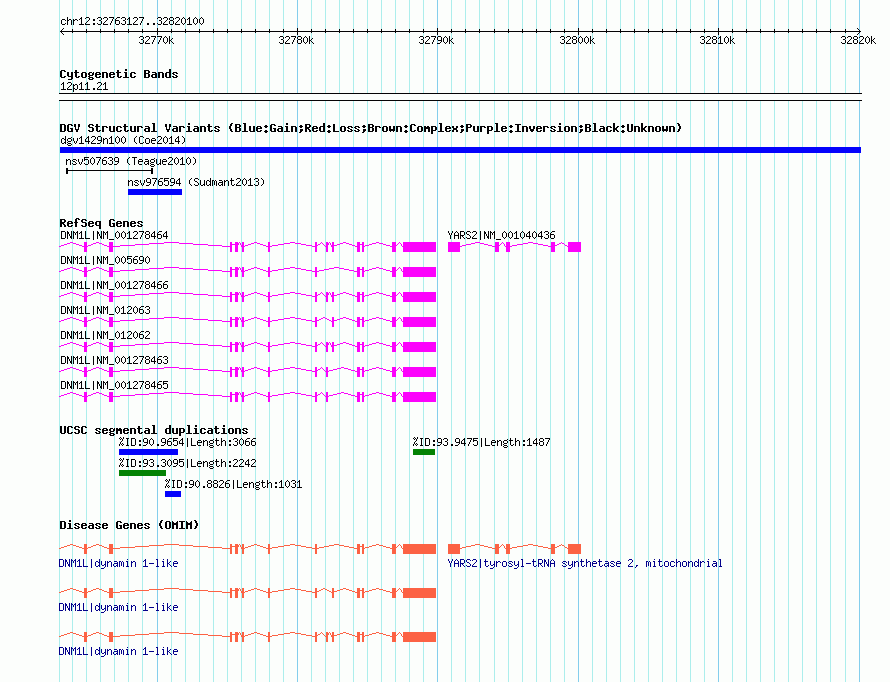Click the left arrow end of the ruler
Viewport: 890px width, 682px height.
tap(62, 31)
